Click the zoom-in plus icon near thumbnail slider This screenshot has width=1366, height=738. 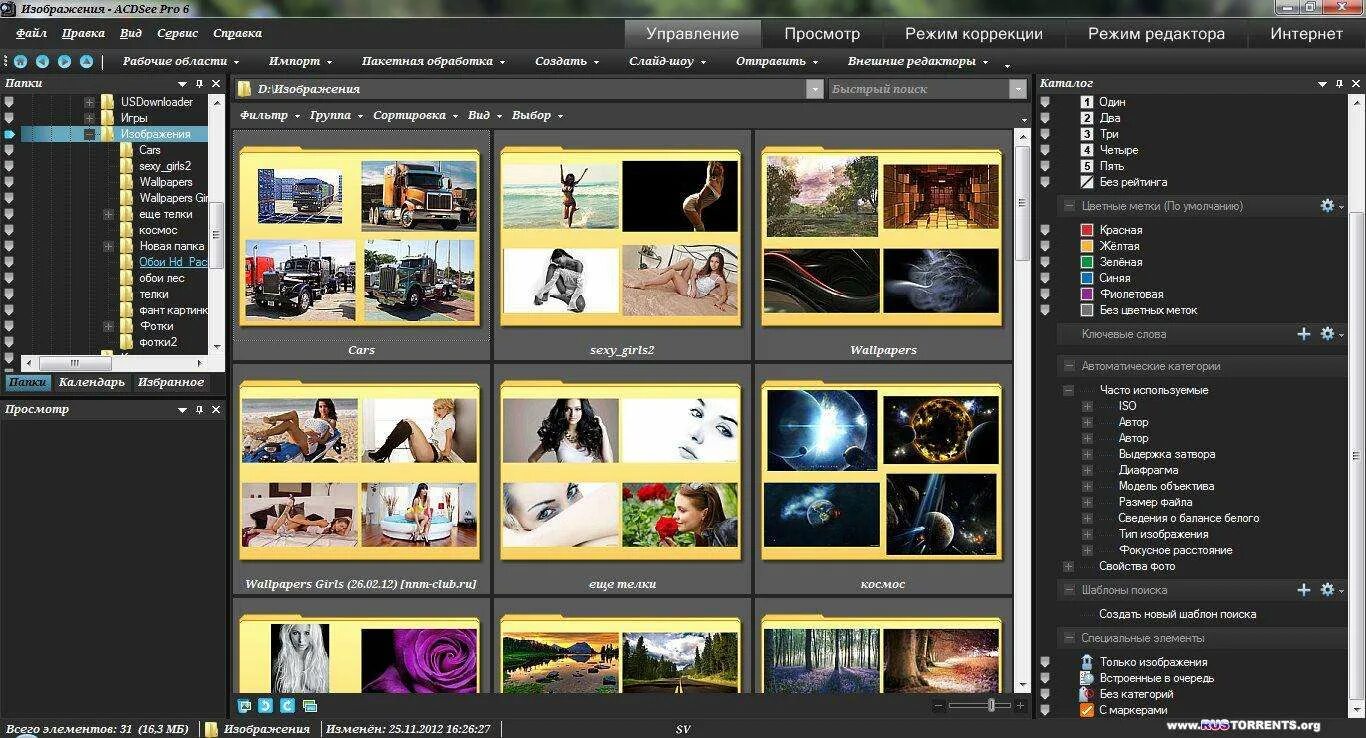1020,705
